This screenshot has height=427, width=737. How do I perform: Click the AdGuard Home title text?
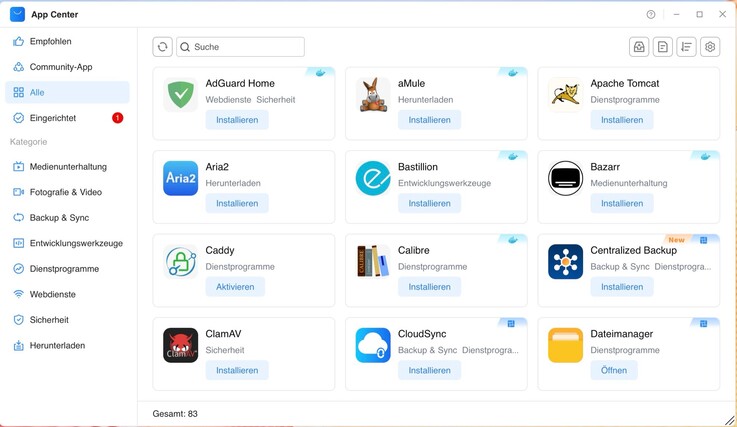click(x=240, y=83)
